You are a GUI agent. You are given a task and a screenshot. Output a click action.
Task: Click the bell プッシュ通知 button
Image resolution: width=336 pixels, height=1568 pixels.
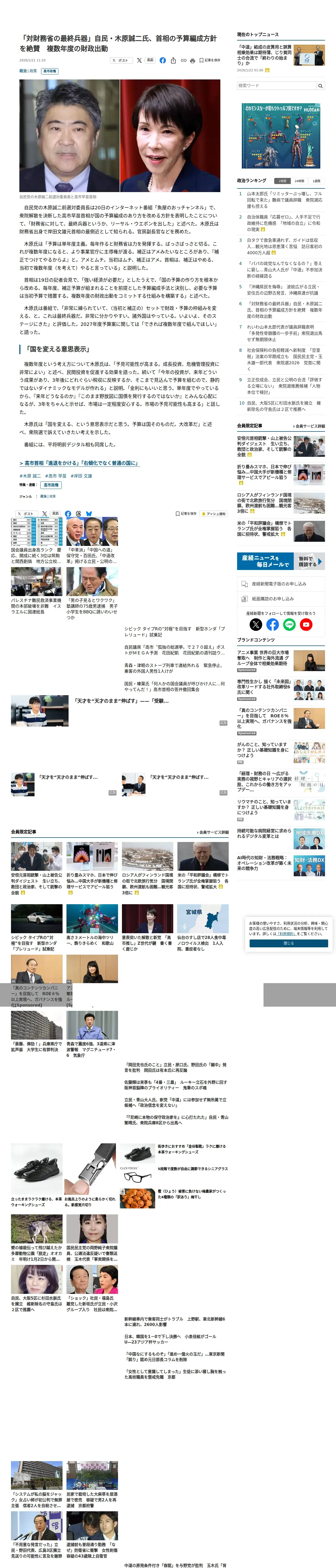click(214, 514)
